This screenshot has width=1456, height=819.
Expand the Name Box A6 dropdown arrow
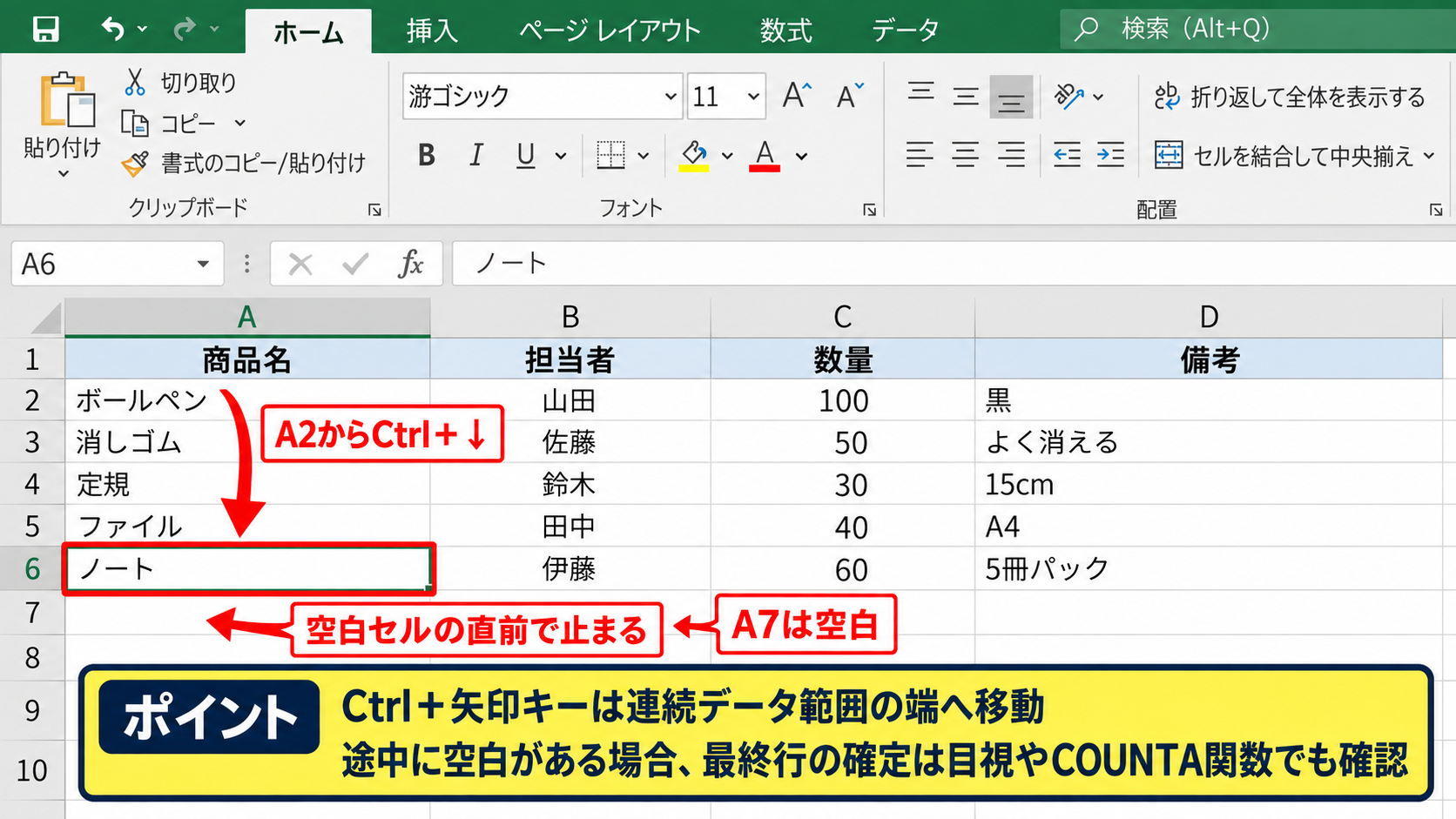203,264
